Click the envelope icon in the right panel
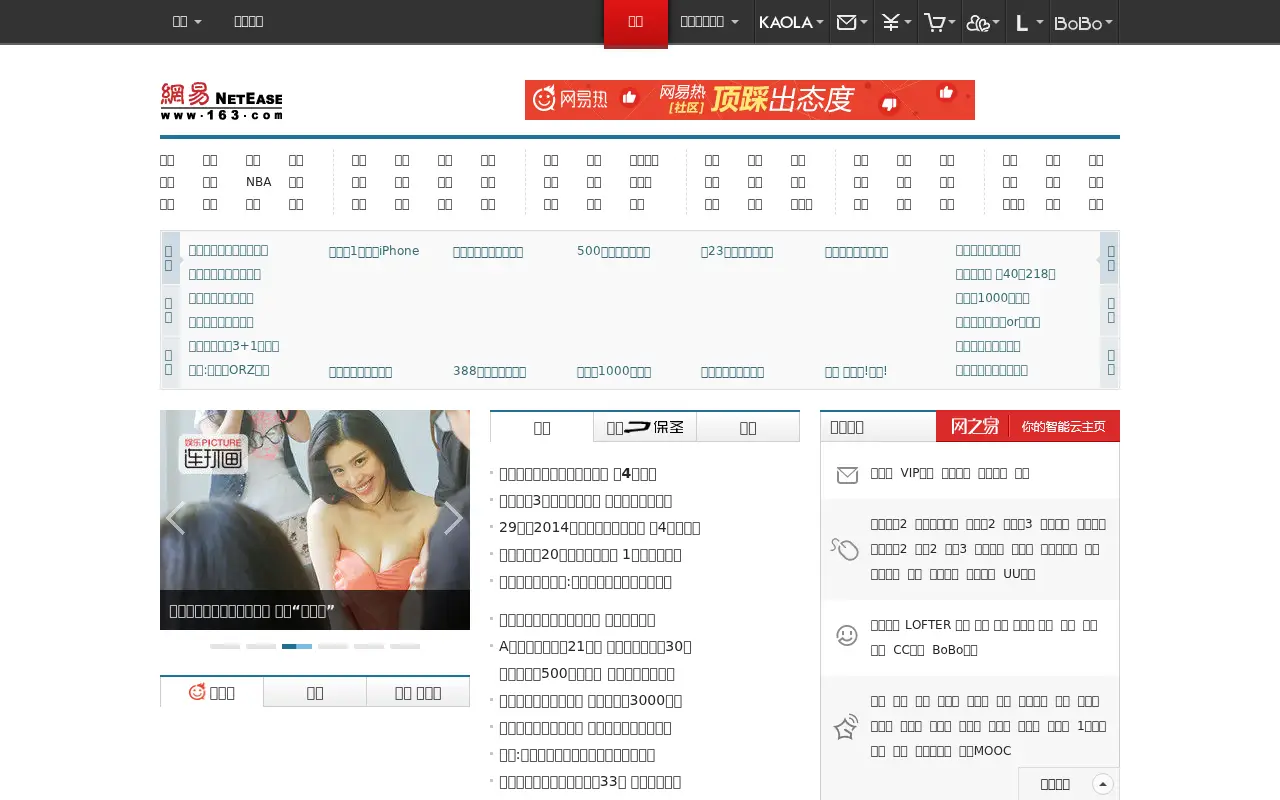Screen dimensions: 1280x800 847,475
